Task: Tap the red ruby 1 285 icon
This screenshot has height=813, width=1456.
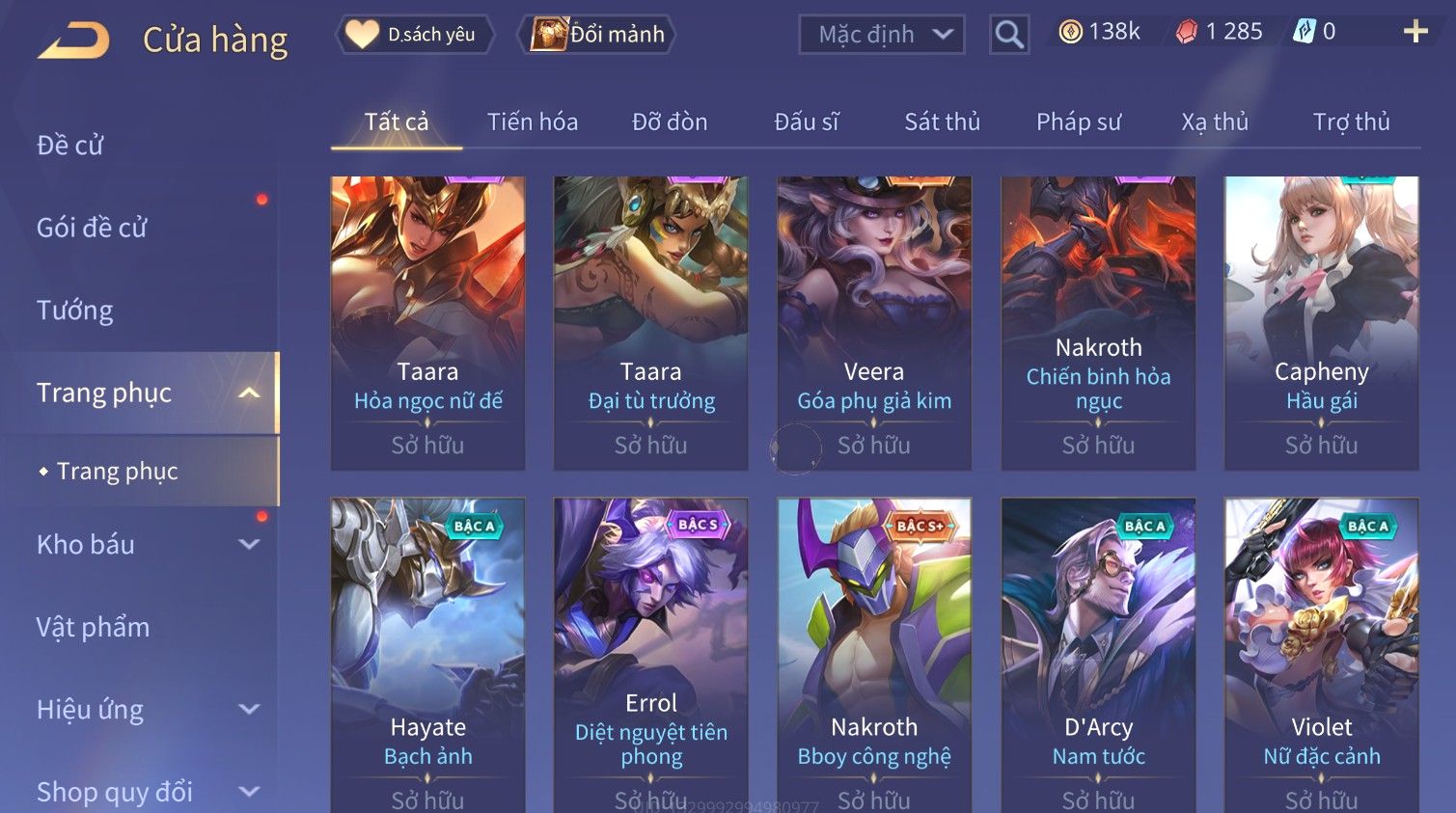Action: pyautogui.click(x=1186, y=32)
